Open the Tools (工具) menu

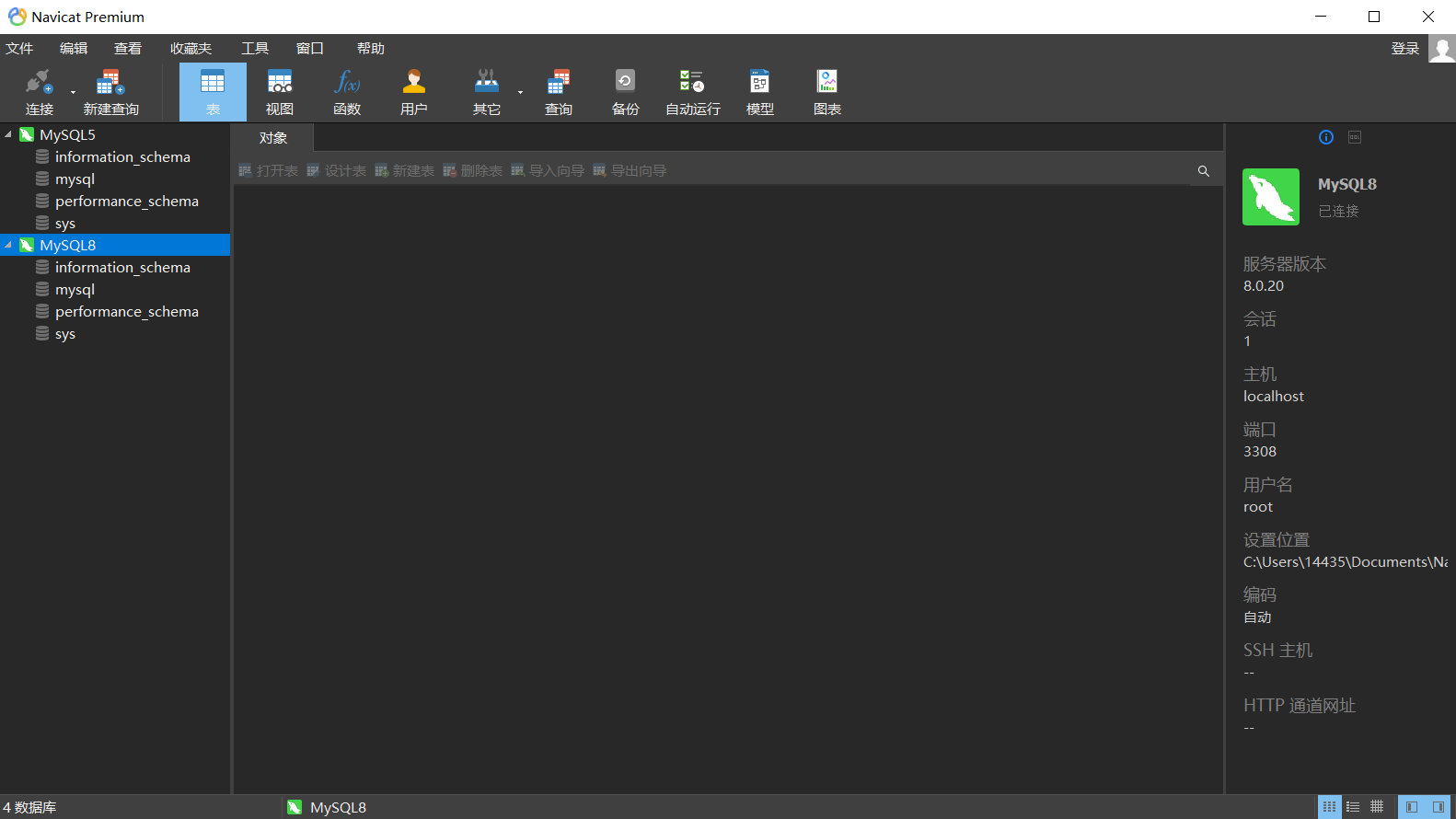(255, 49)
